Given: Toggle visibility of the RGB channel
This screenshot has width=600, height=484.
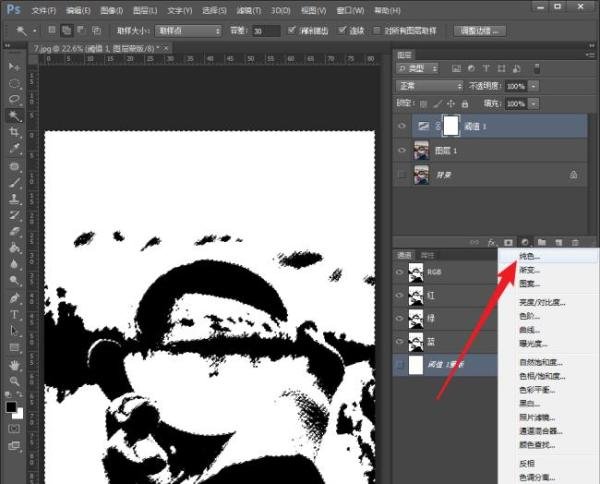Looking at the screenshot, I should pyautogui.click(x=400, y=272).
